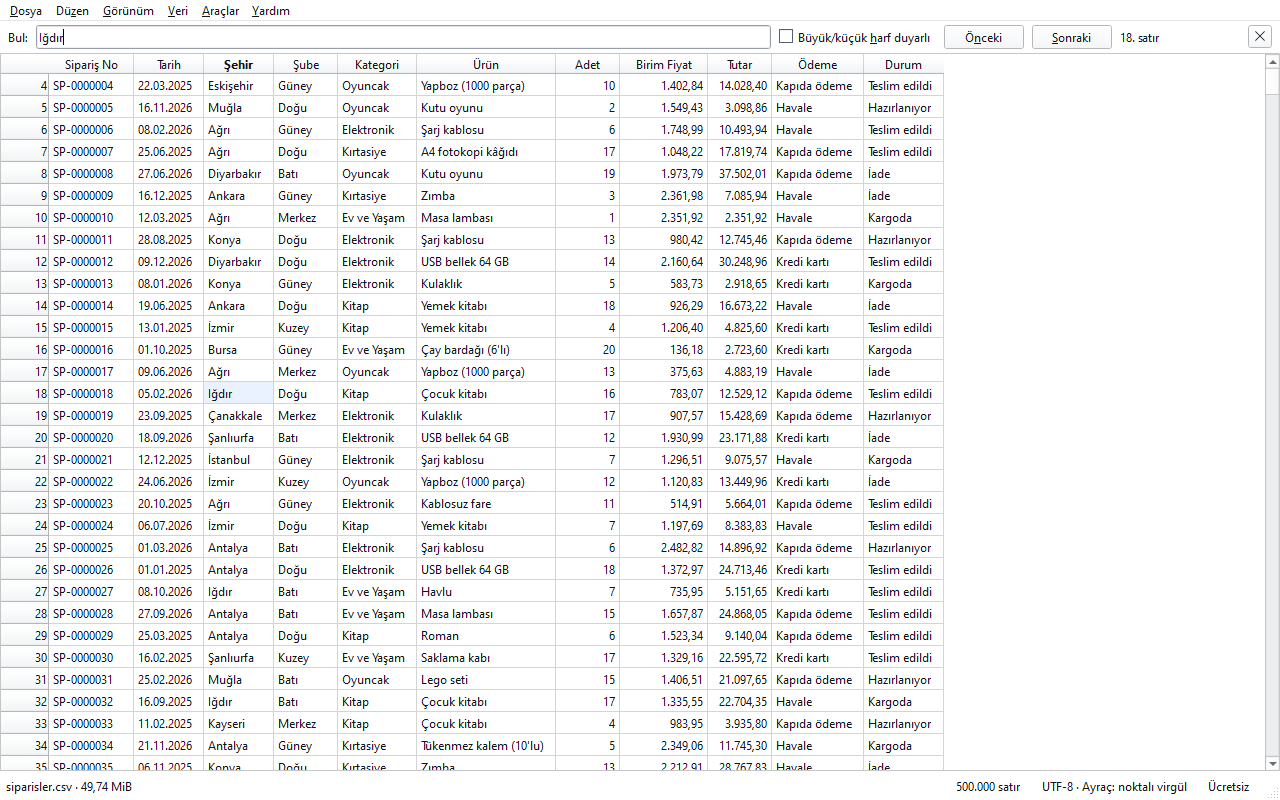The height and width of the screenshot is (800, 1280).
Task: Click the UTF-8 encoding status entry
Action: point(1115,787)
